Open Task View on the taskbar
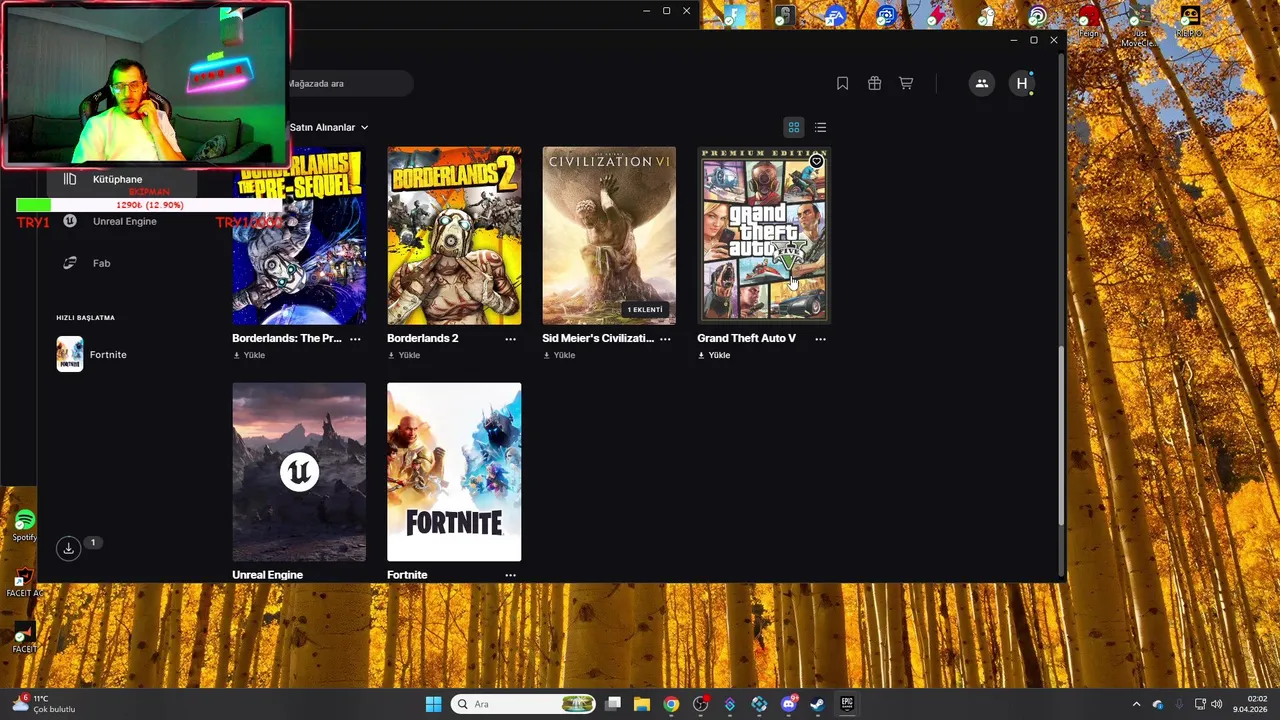Viewport: 1280px width, 720px height. point(613,704)
